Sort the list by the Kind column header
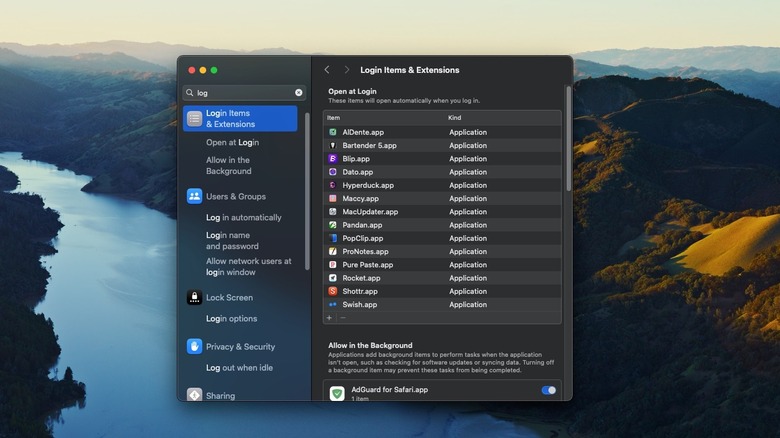 (x=454, y=118)
